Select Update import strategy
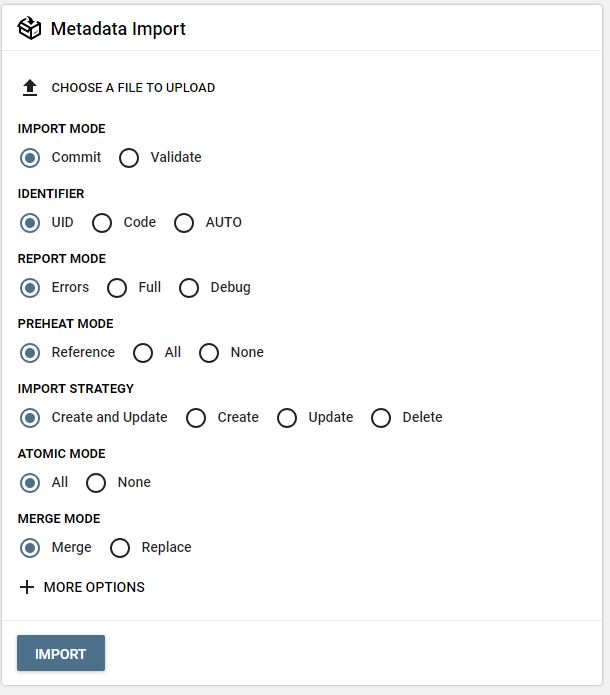Viewport: 610px width, 695px height. [x=287, y=418]
